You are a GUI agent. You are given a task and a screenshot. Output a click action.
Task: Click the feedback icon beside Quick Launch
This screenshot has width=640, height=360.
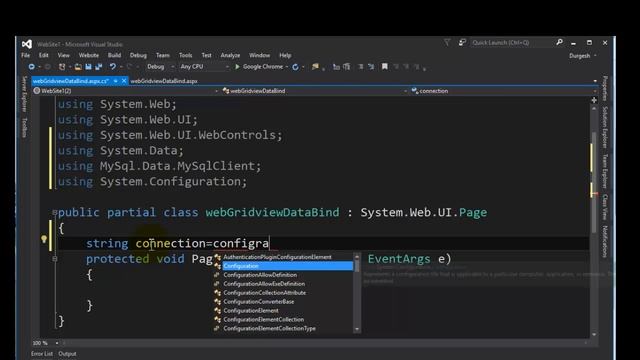[462, 42]
